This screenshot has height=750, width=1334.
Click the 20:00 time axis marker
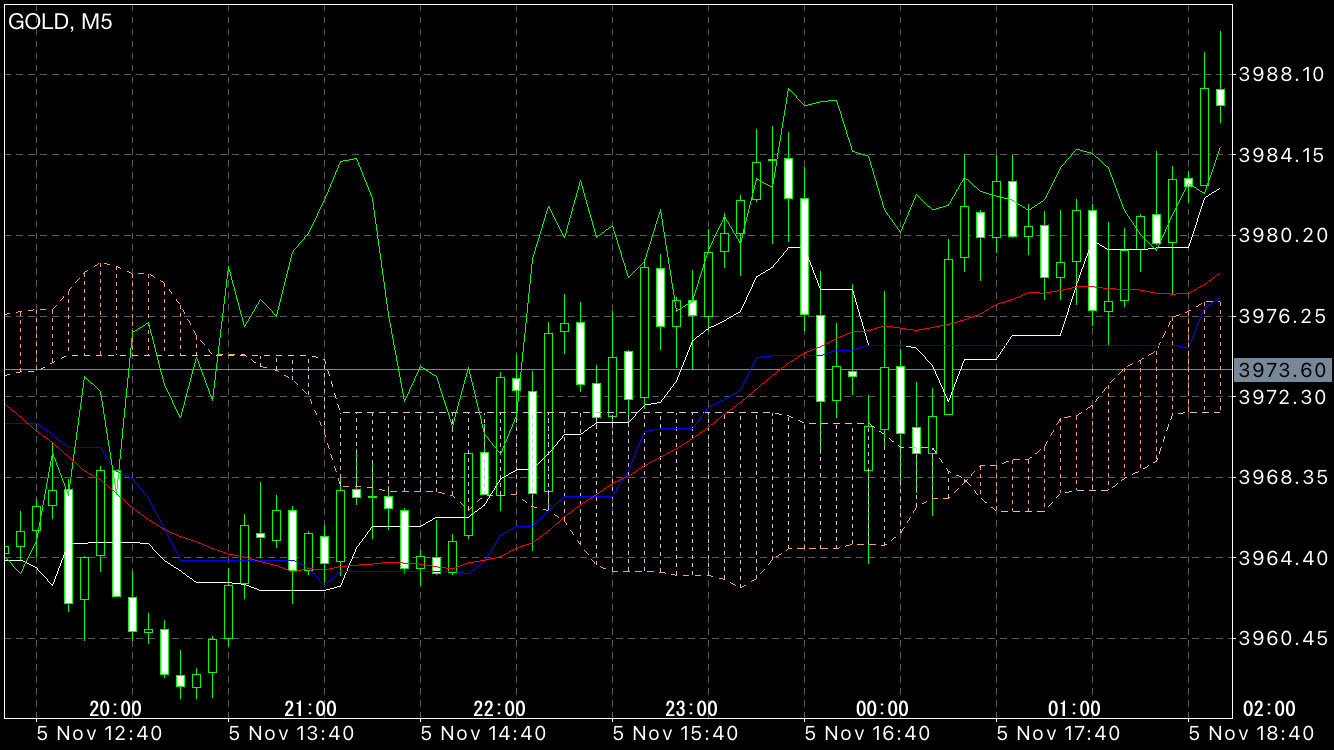(115, 709)
